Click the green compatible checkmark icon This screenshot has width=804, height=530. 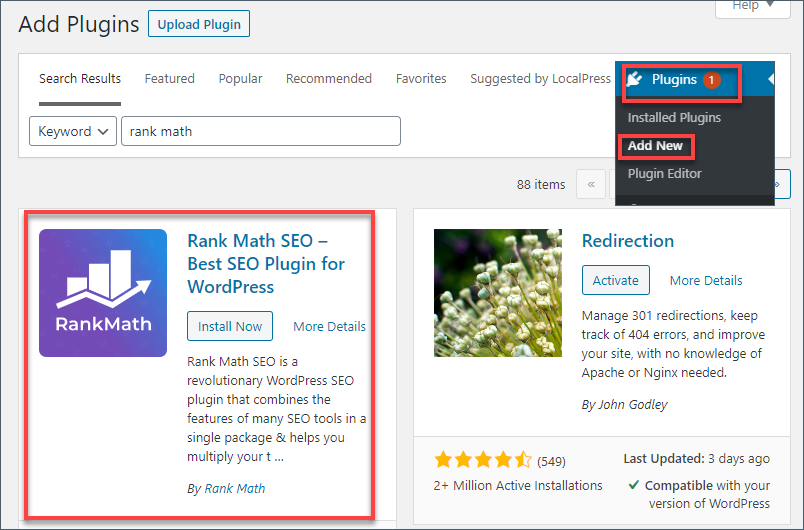tap(634, 484)
